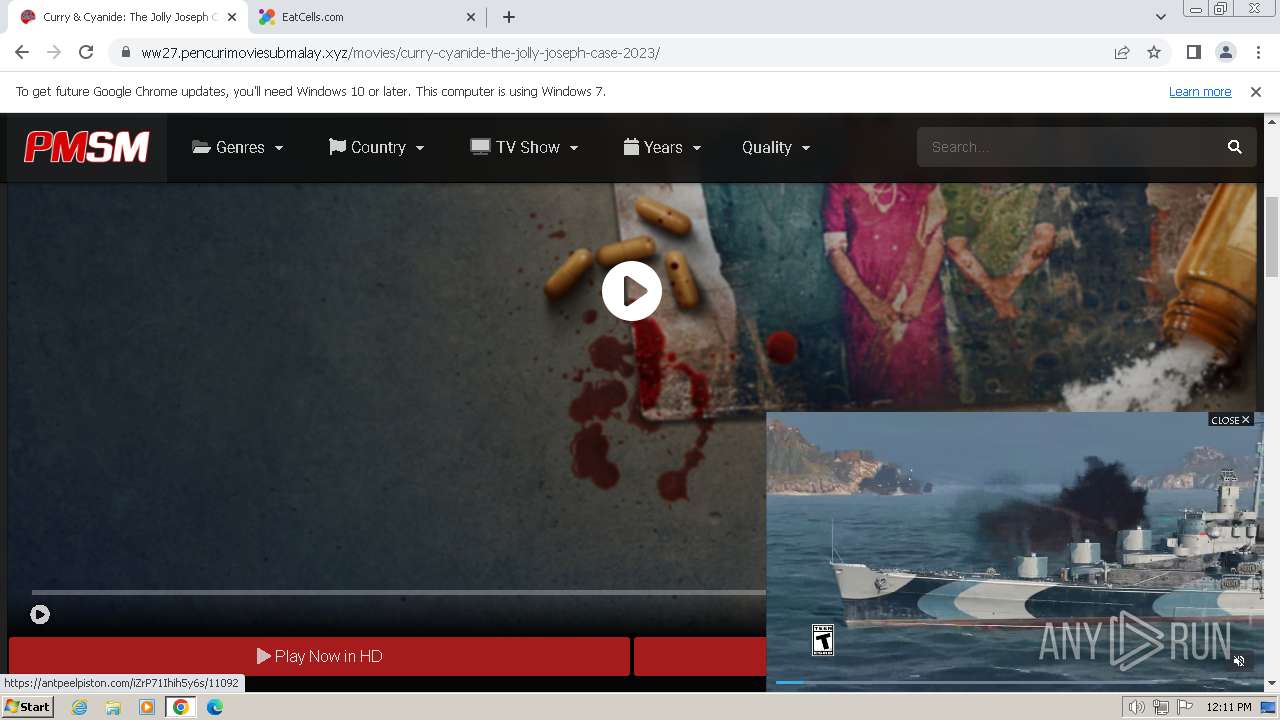Unmute the floating ad video
The width and height of the screenshot is (1280, 720).
click(1239, 661)
